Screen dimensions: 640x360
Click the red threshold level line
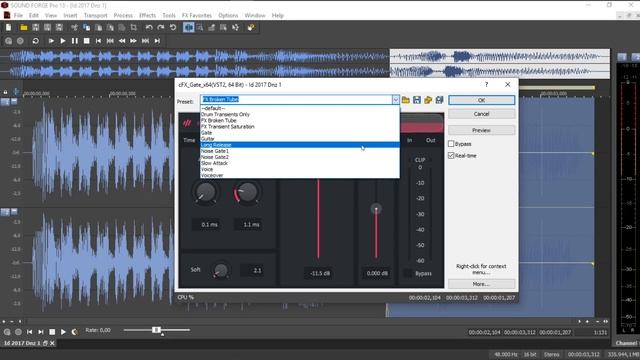point(318,219)
